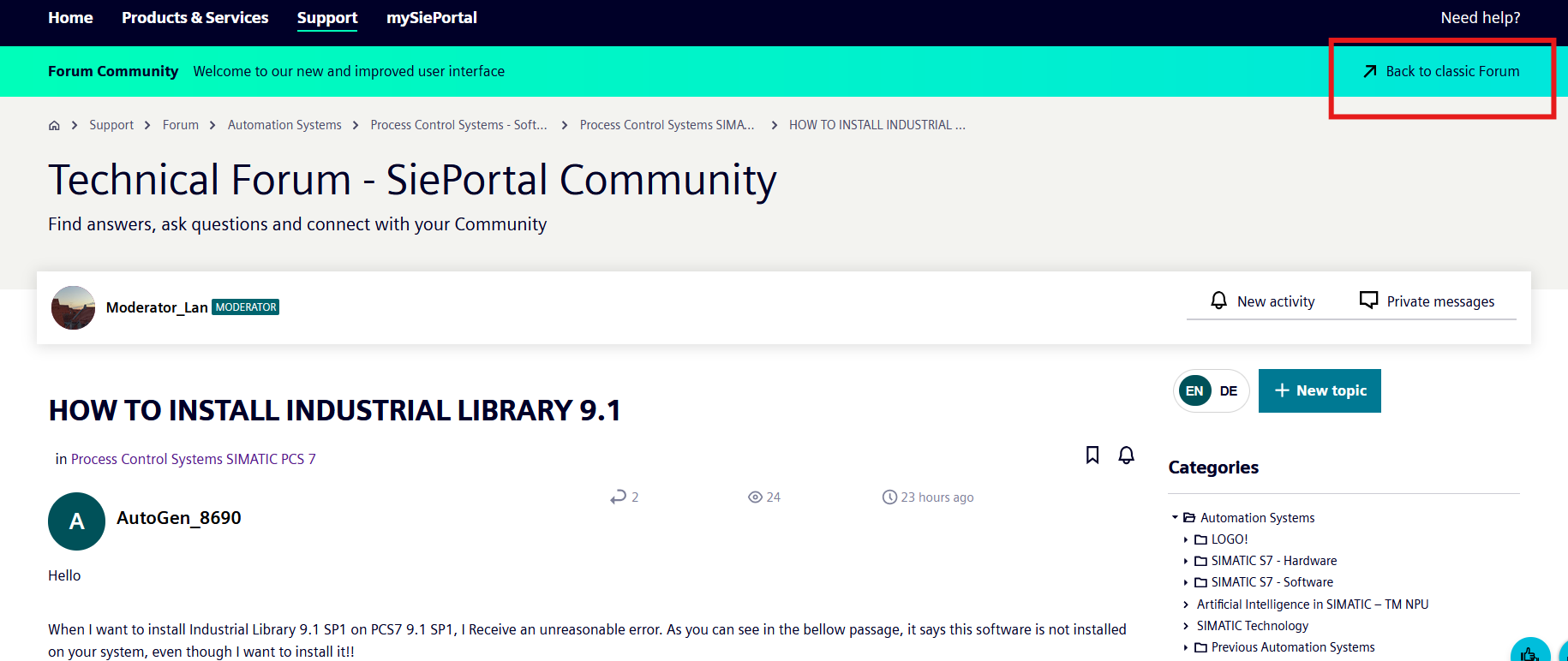Collapse the Automation Systems category
The height and width of the screenshot is (661, 1568).
click(1176, 517)
